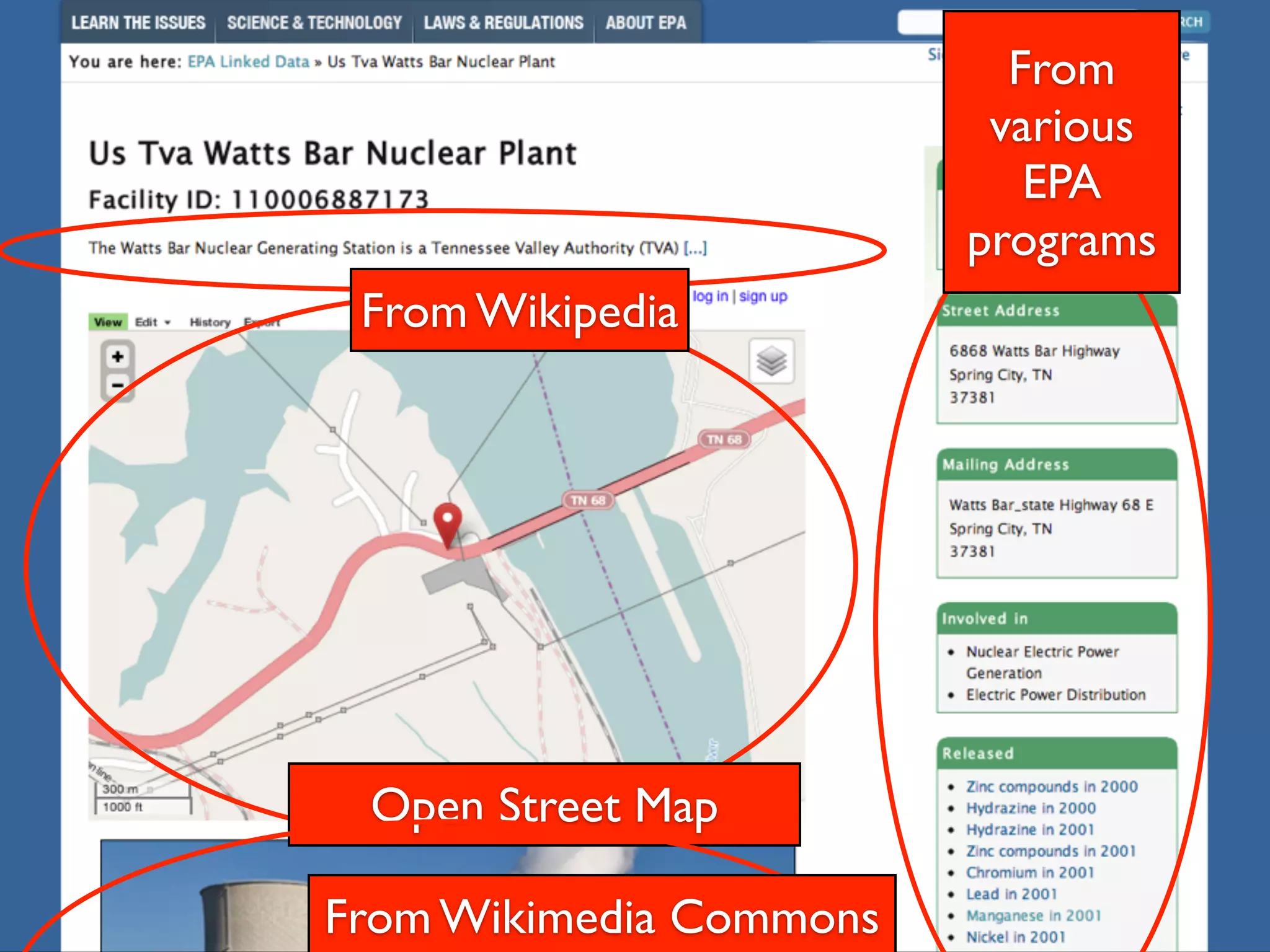The height and width of the screenshot is (952, 1270).
Task: Open About EPA menu
Action: (646, 23)
